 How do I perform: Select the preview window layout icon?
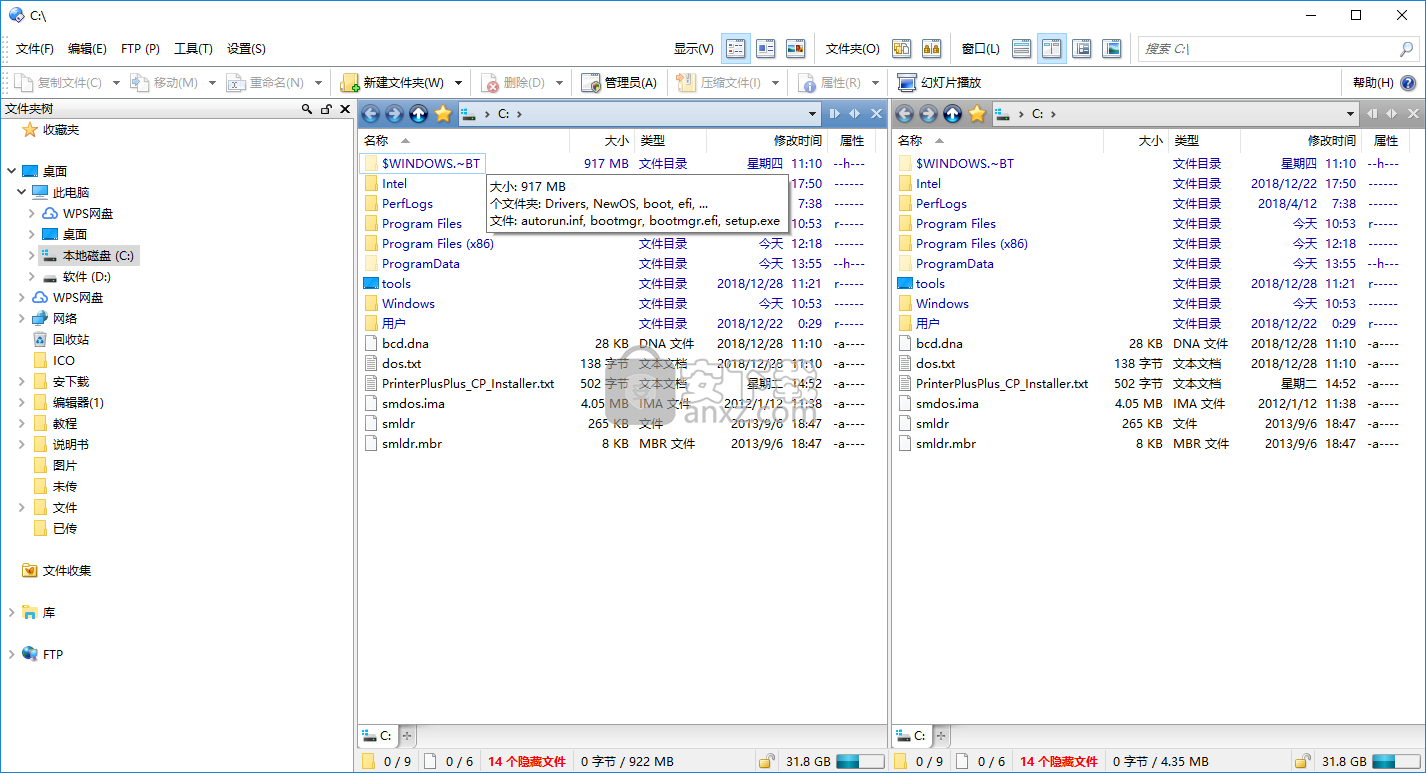pyautogui.click(x=1111, y=48)
